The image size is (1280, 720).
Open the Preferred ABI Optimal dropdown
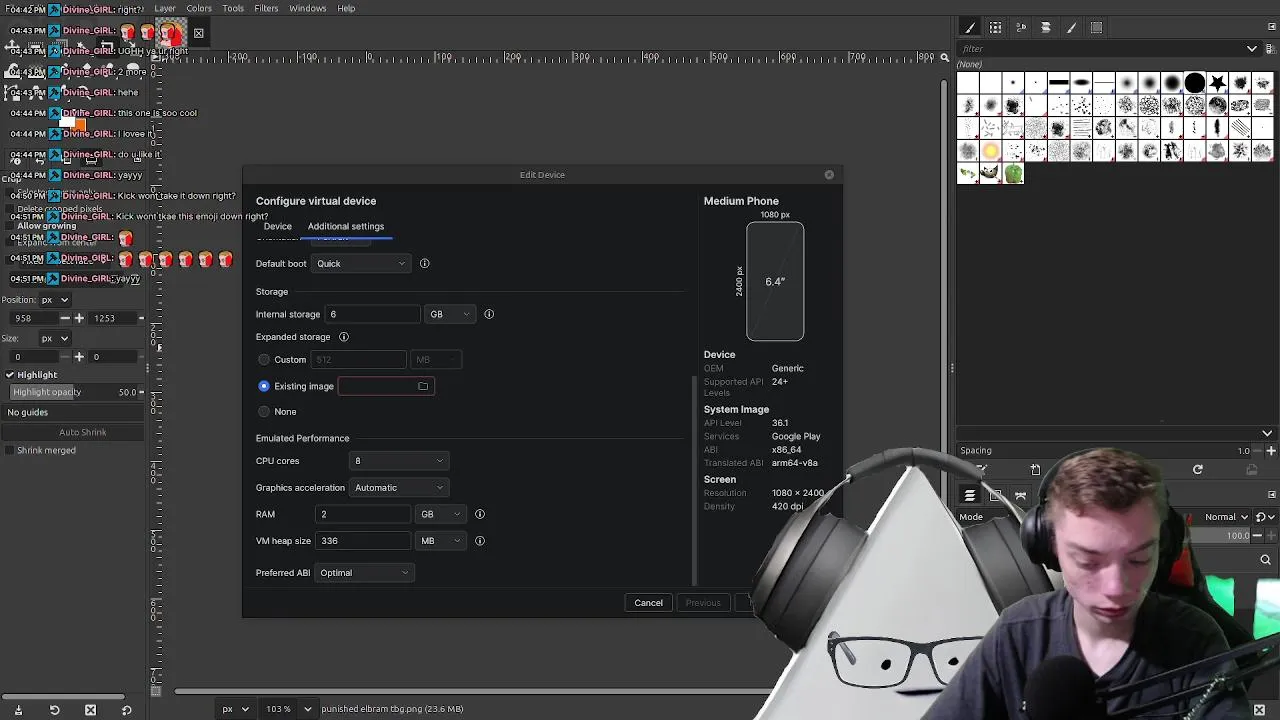(364, 573)
